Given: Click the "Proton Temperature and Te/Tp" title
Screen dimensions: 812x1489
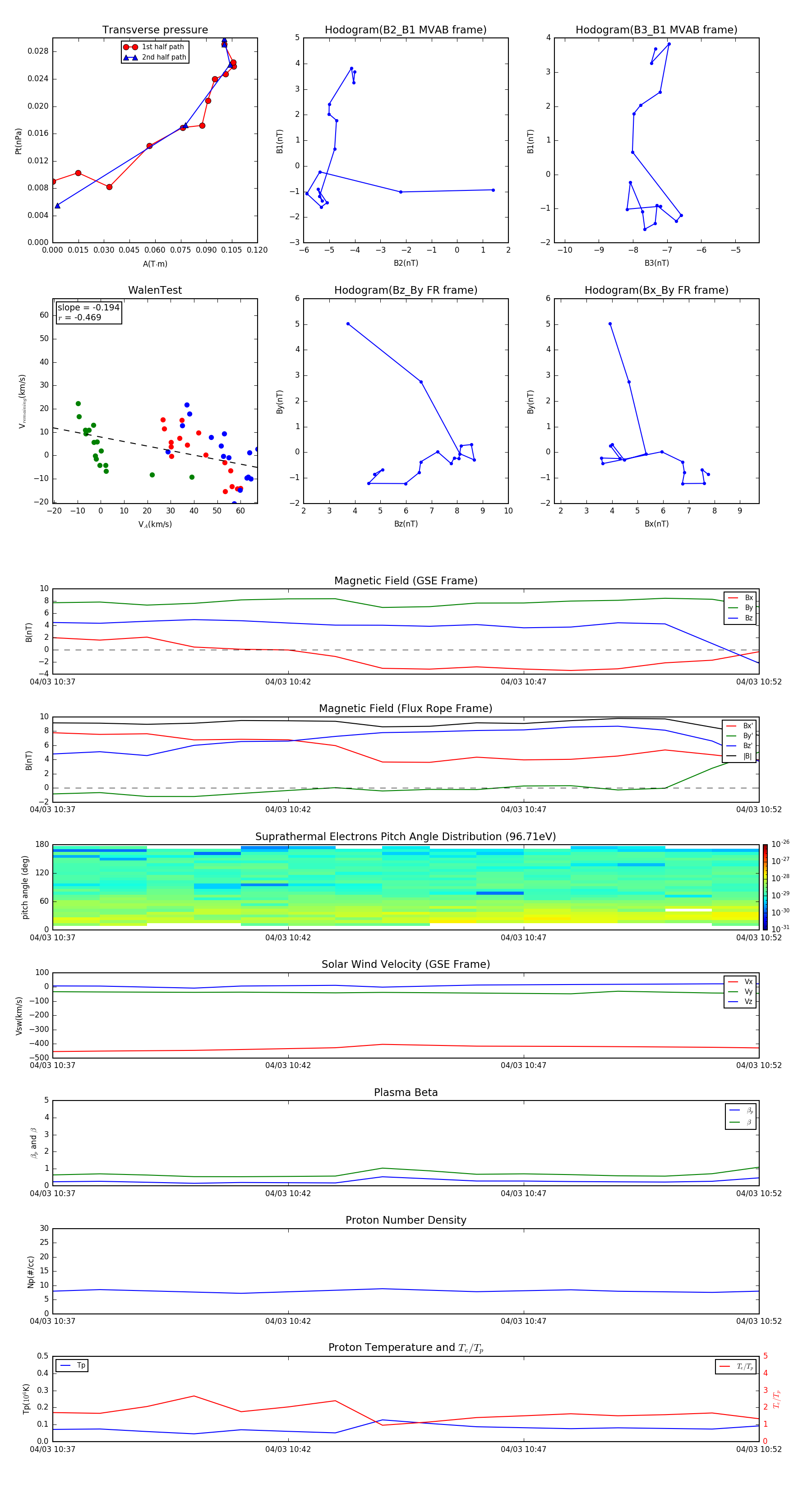Looking at the screenshot, I should click(x=406, y=1348).
